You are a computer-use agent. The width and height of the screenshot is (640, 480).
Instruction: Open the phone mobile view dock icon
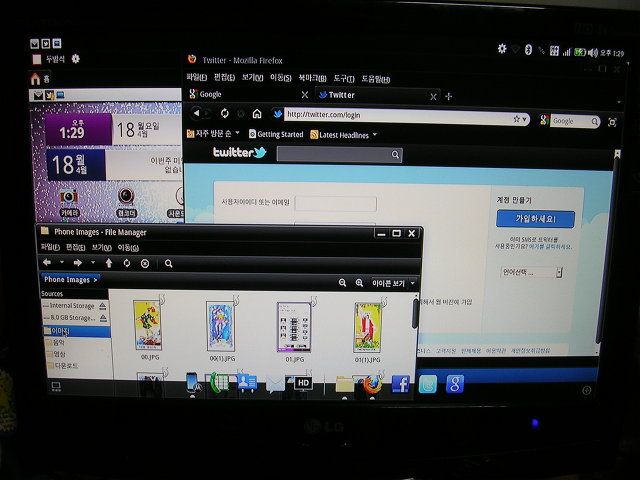pyautogui.click(x=192, y=383)
